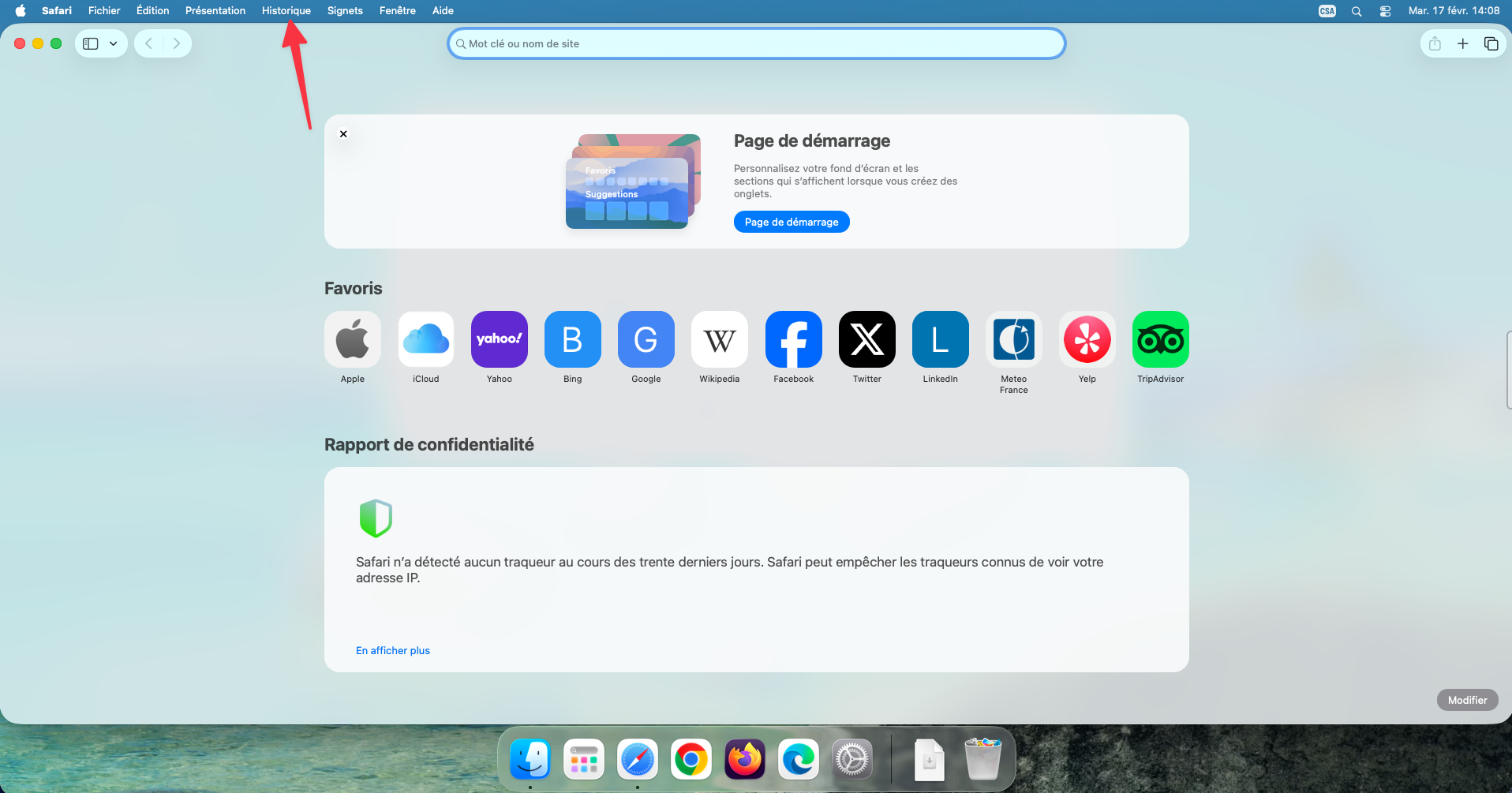
Task: Go forward to next page
Action: click(x=177, y=43)
